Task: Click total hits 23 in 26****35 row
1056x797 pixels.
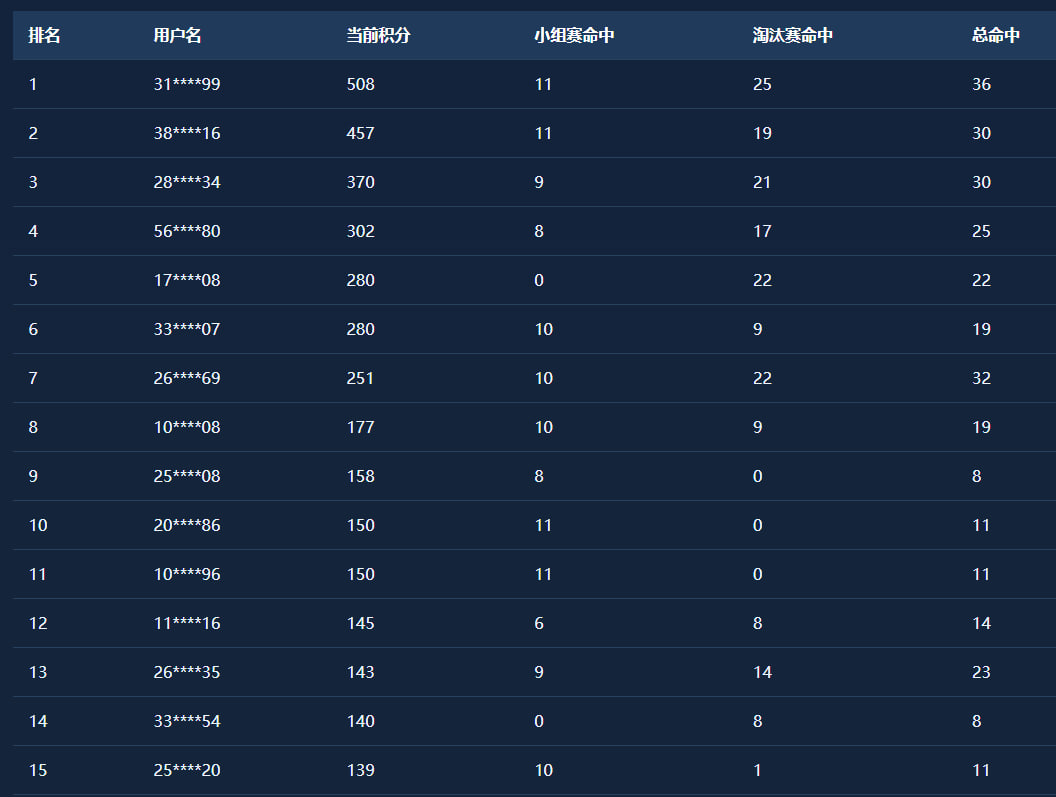Action: click(981, 672)
